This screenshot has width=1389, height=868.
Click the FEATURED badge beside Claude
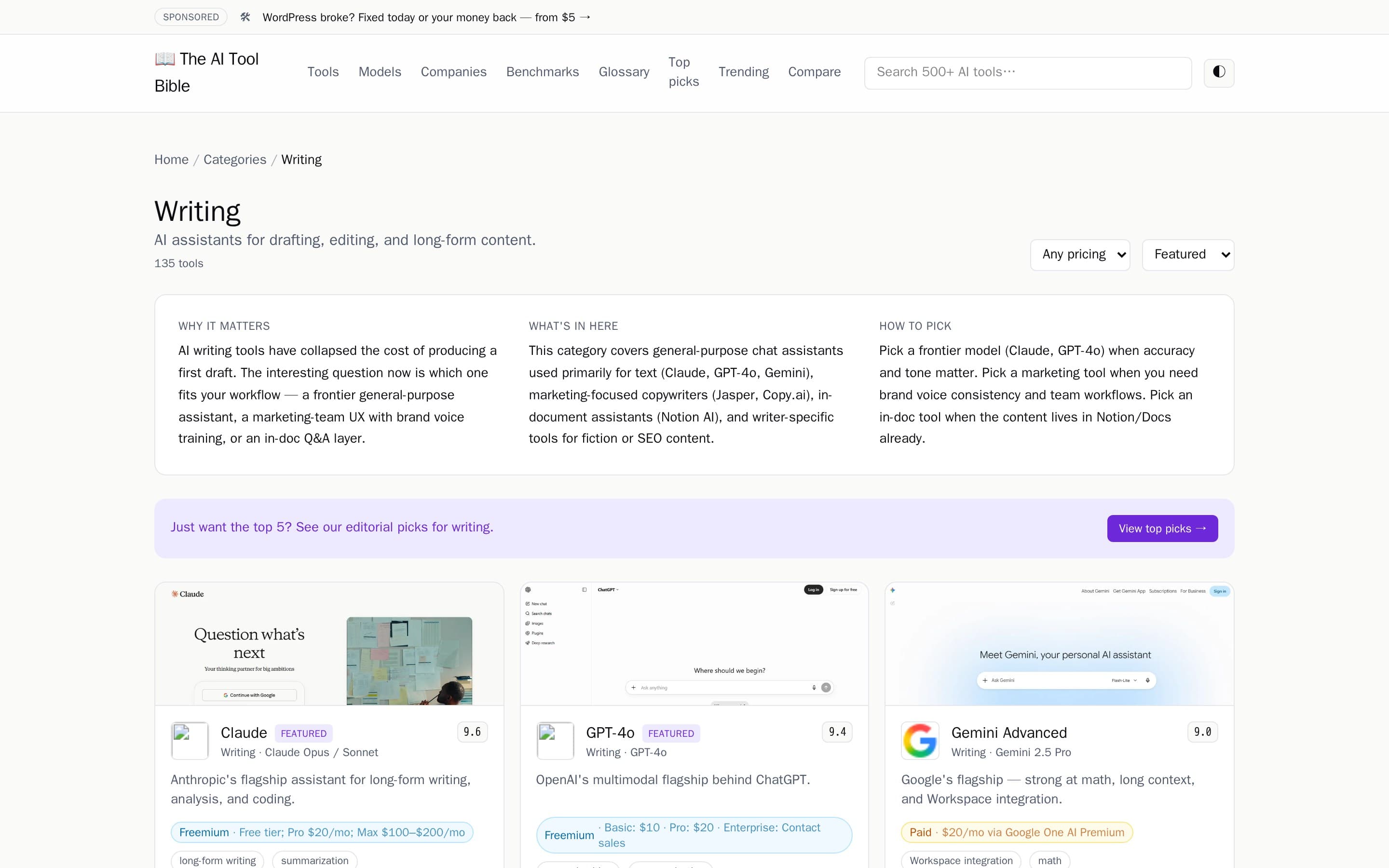[x=304, y=733]
